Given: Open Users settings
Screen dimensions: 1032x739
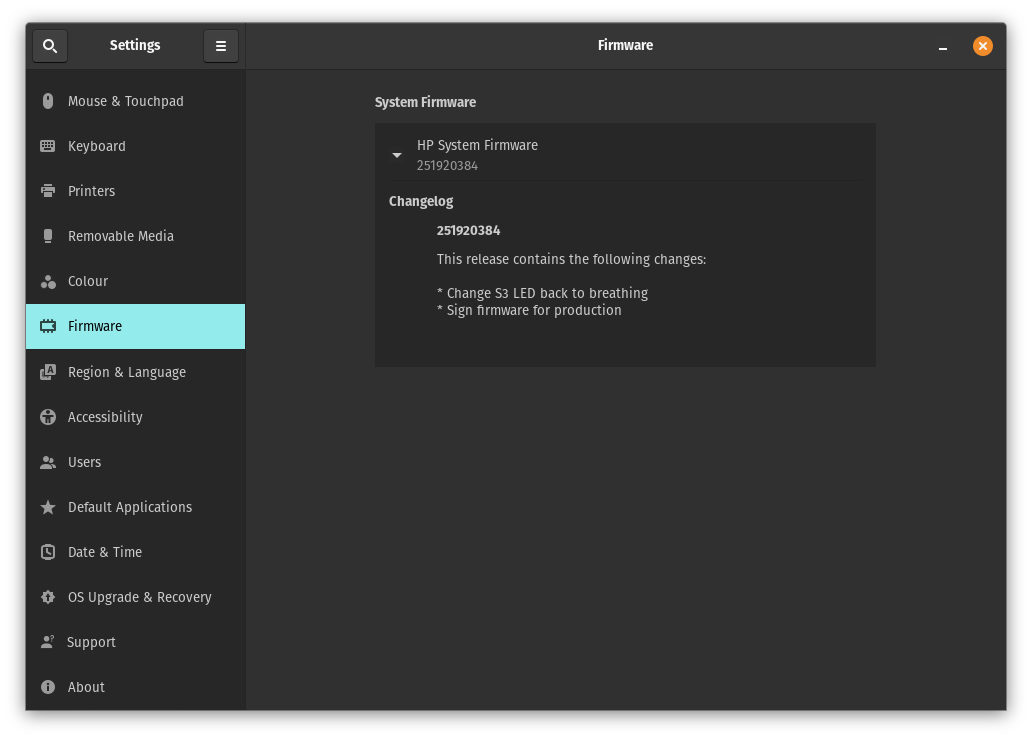Looking at the screenshot, I should click(136, 462).
